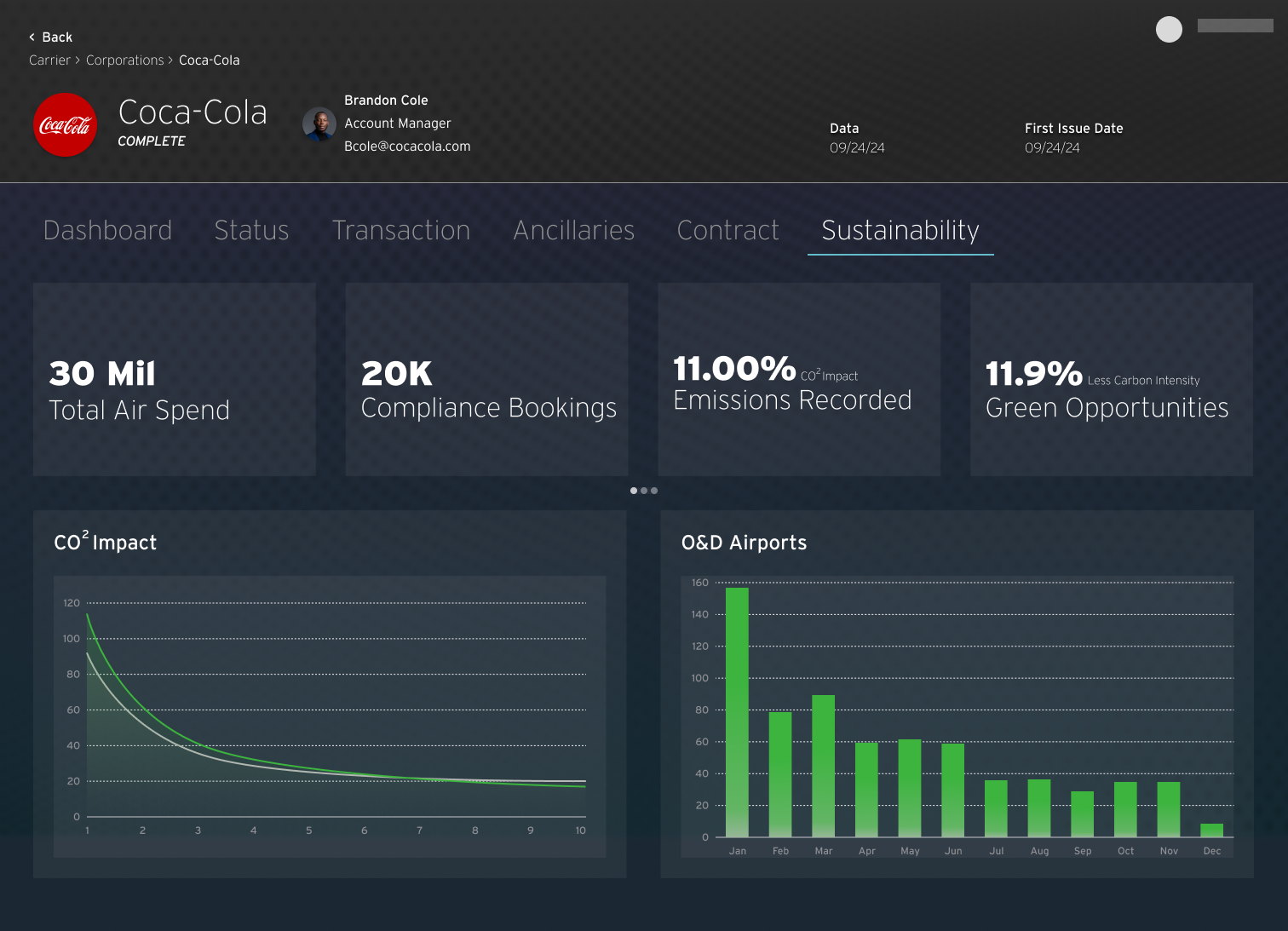Click the Coca-Cola red logo
The image size is (1288, 931).
point(65,125)
